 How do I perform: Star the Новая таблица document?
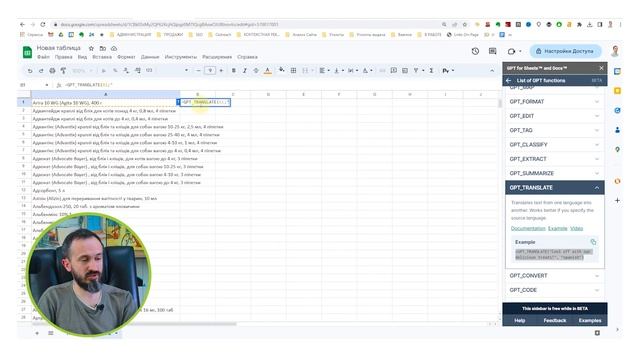91,49
